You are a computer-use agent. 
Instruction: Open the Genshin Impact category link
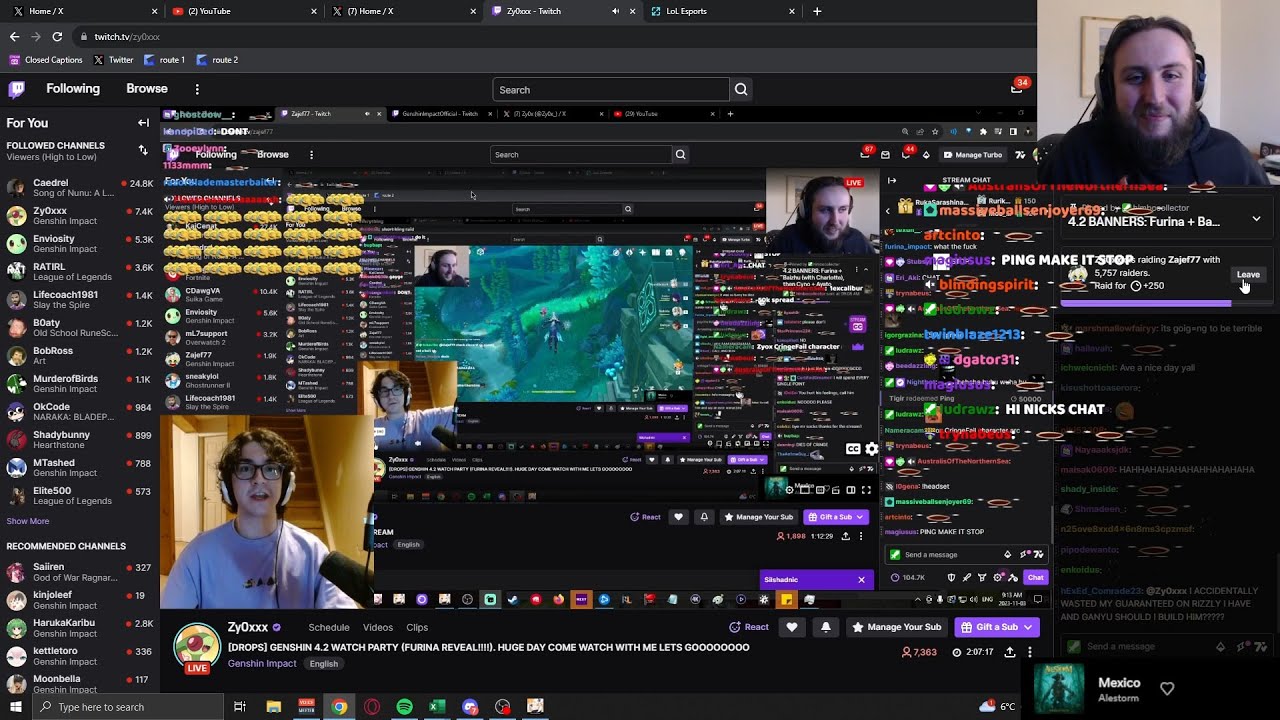point(262,663)
